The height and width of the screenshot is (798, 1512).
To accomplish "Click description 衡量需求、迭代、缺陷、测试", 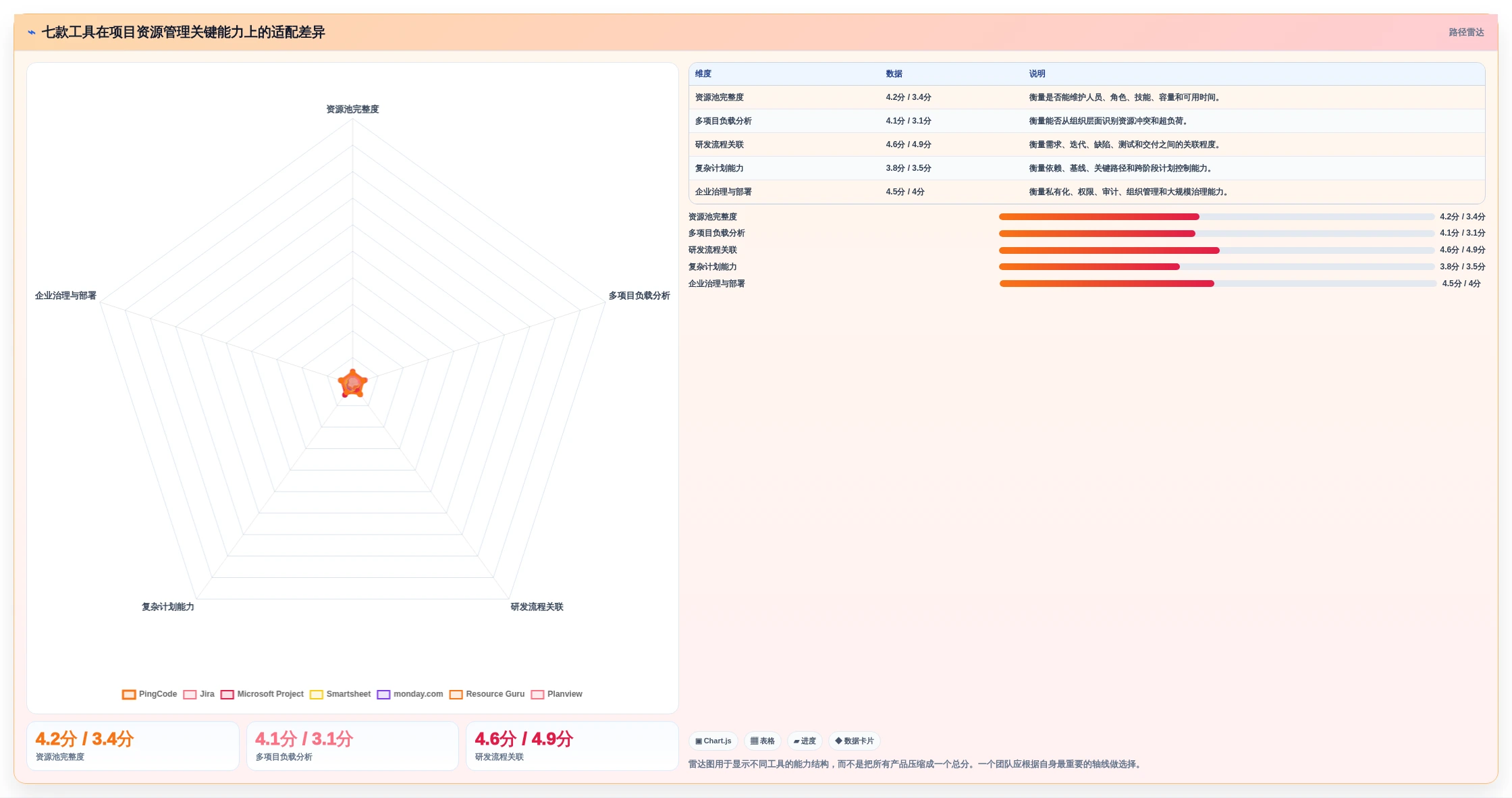I will tap(1125, 144).
